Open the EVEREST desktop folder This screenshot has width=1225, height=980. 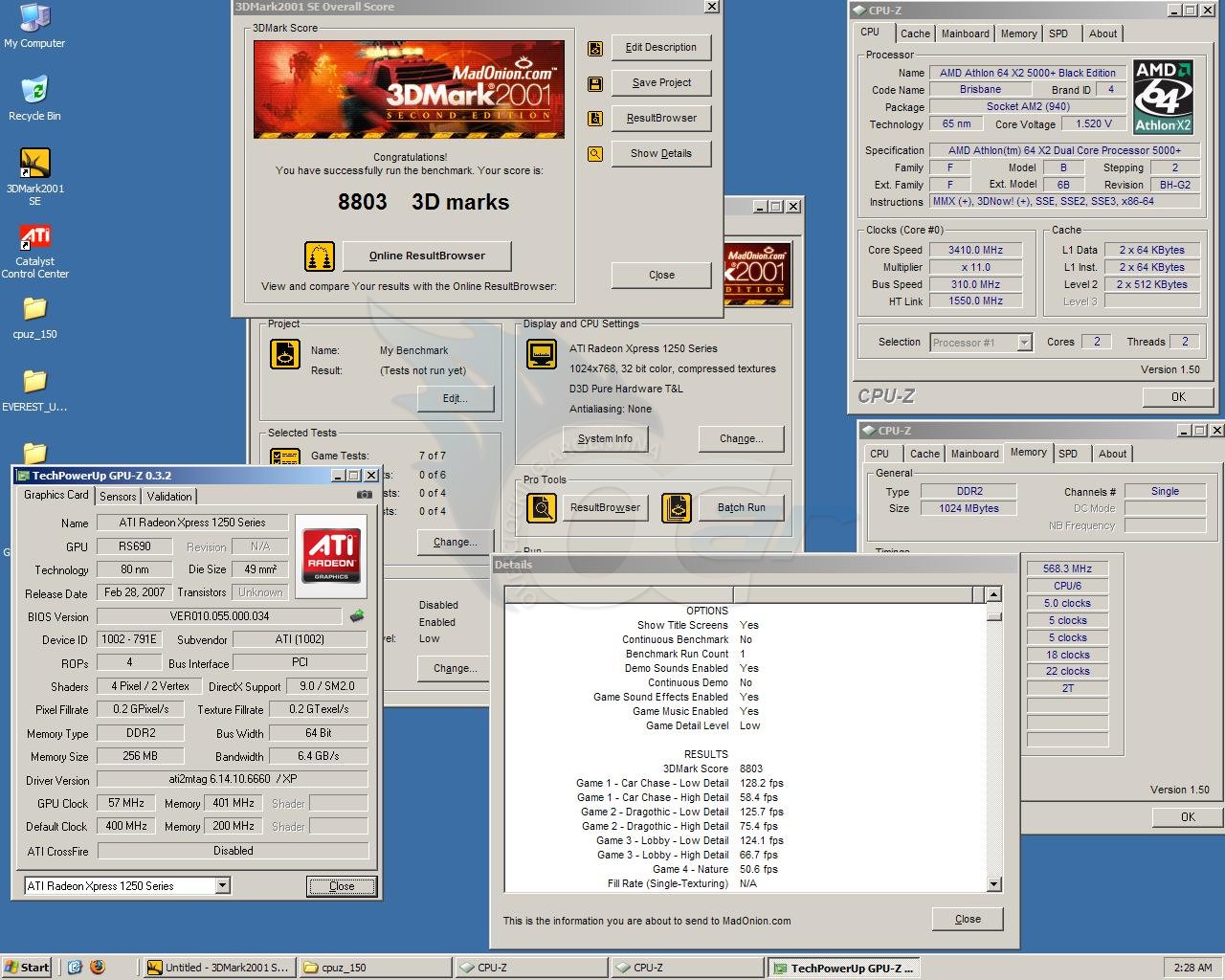click(x=34, y=390)
